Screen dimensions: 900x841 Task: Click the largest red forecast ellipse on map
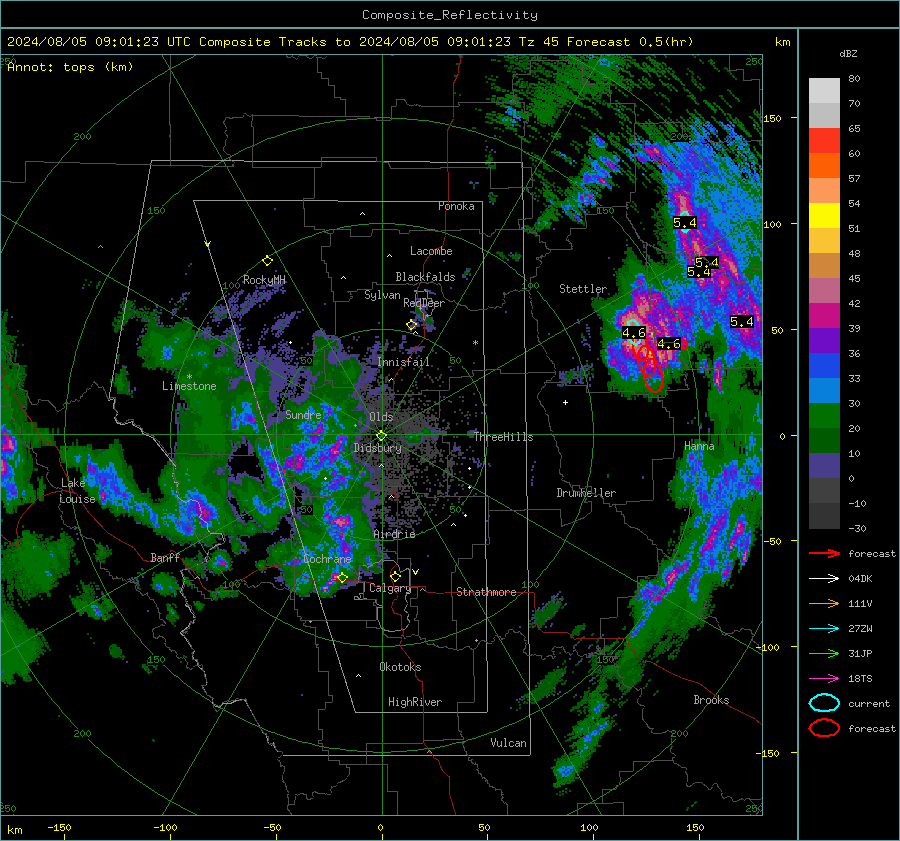pos(654,377)
